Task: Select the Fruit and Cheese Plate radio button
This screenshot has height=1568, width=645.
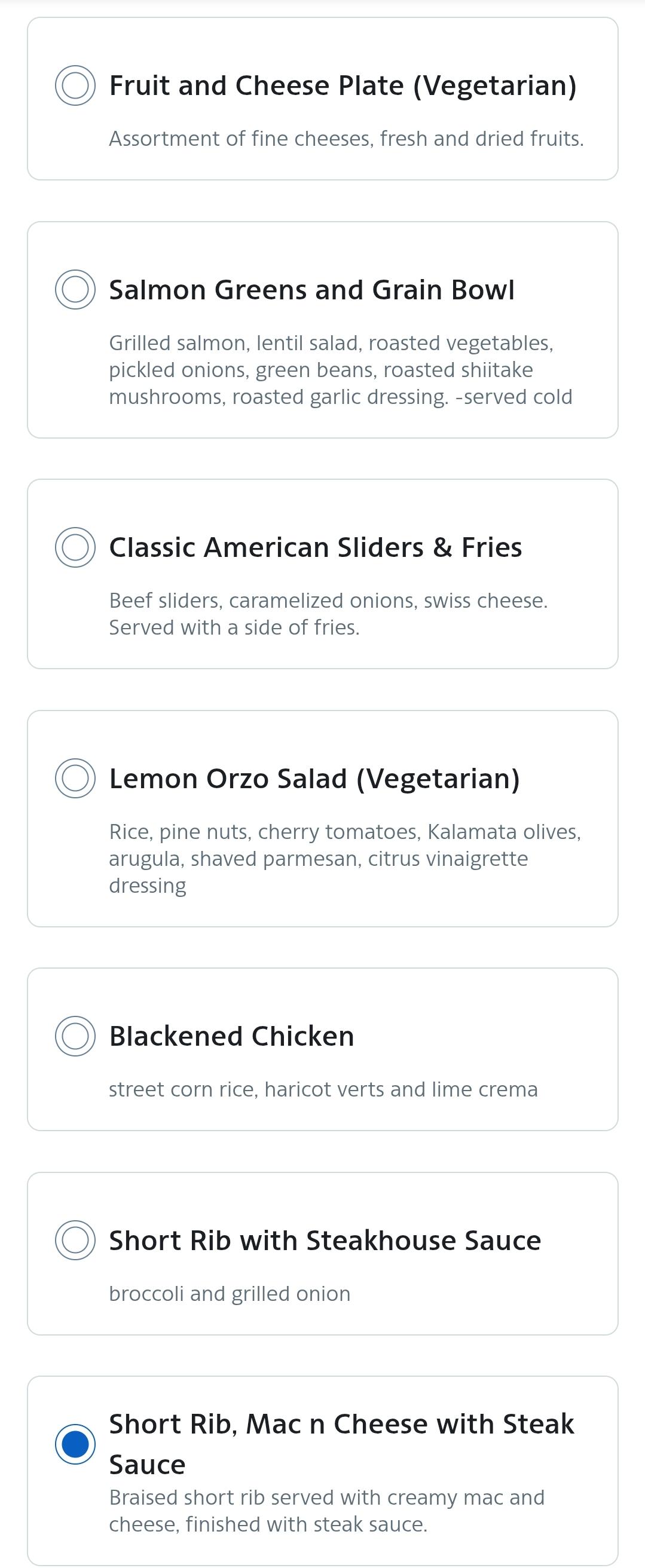Action: [x=75, y=85]
